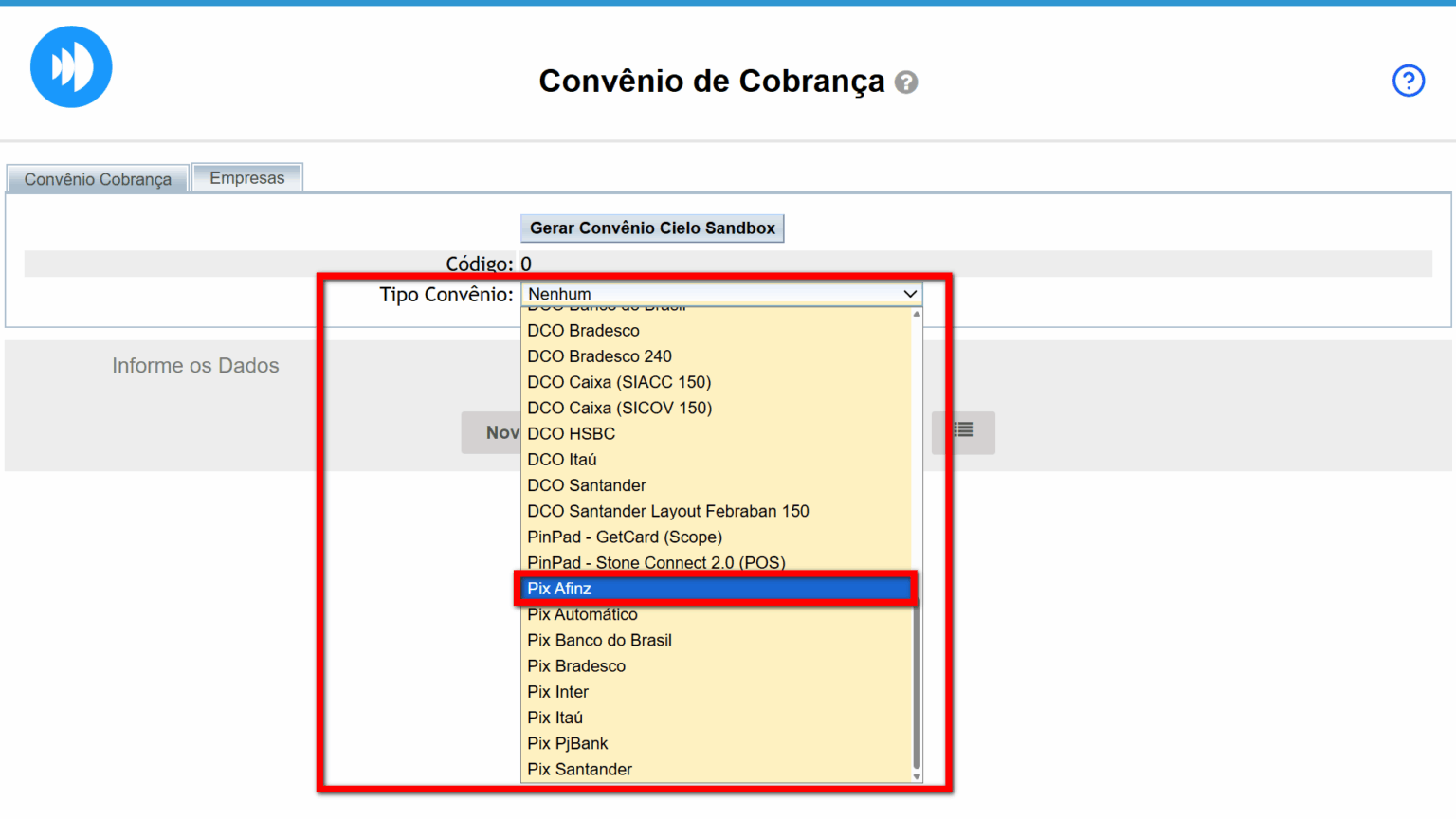Image resolution: width=1456 pixels, height=819 pixels.
Task: Open the blue help circle icon
Action: click(x=1408, y=81)
